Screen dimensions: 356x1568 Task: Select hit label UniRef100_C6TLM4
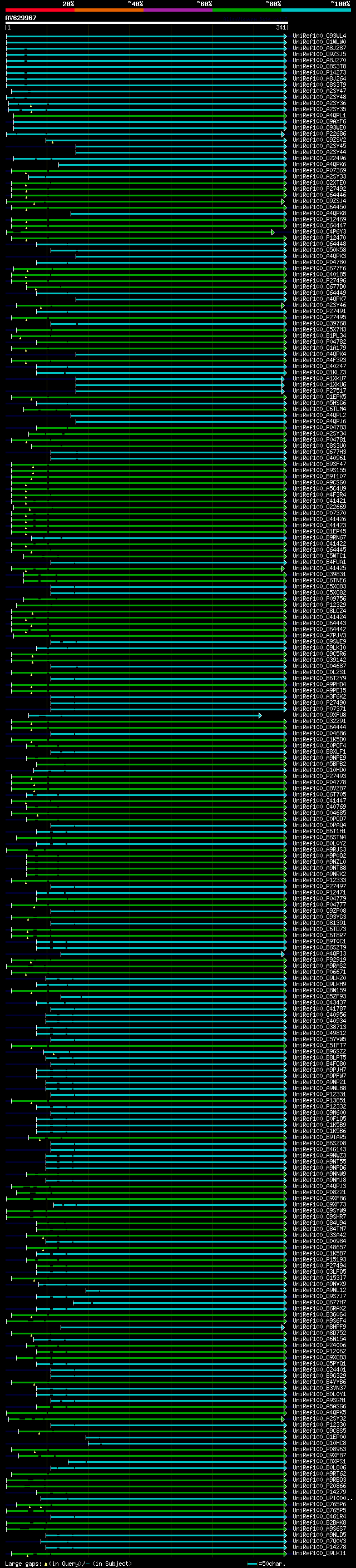(319, 409)
